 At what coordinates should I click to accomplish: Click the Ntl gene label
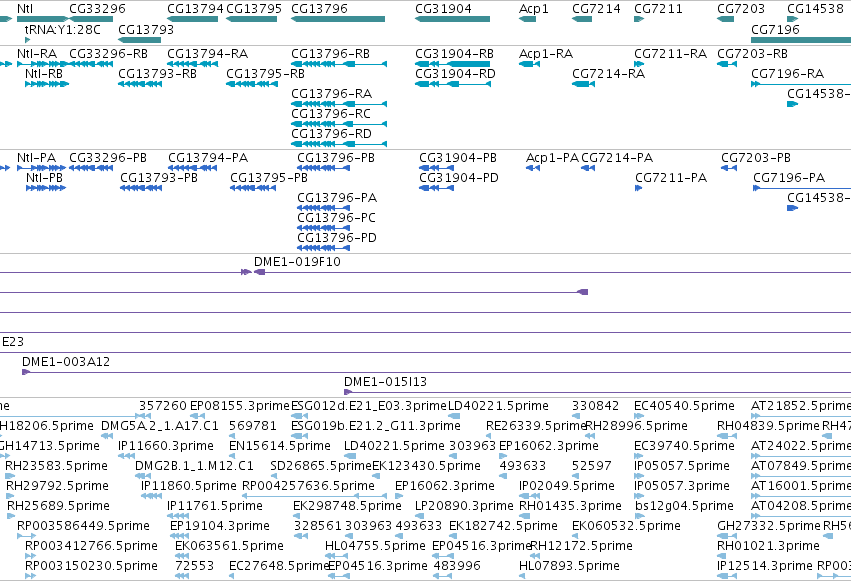point(25,9)
